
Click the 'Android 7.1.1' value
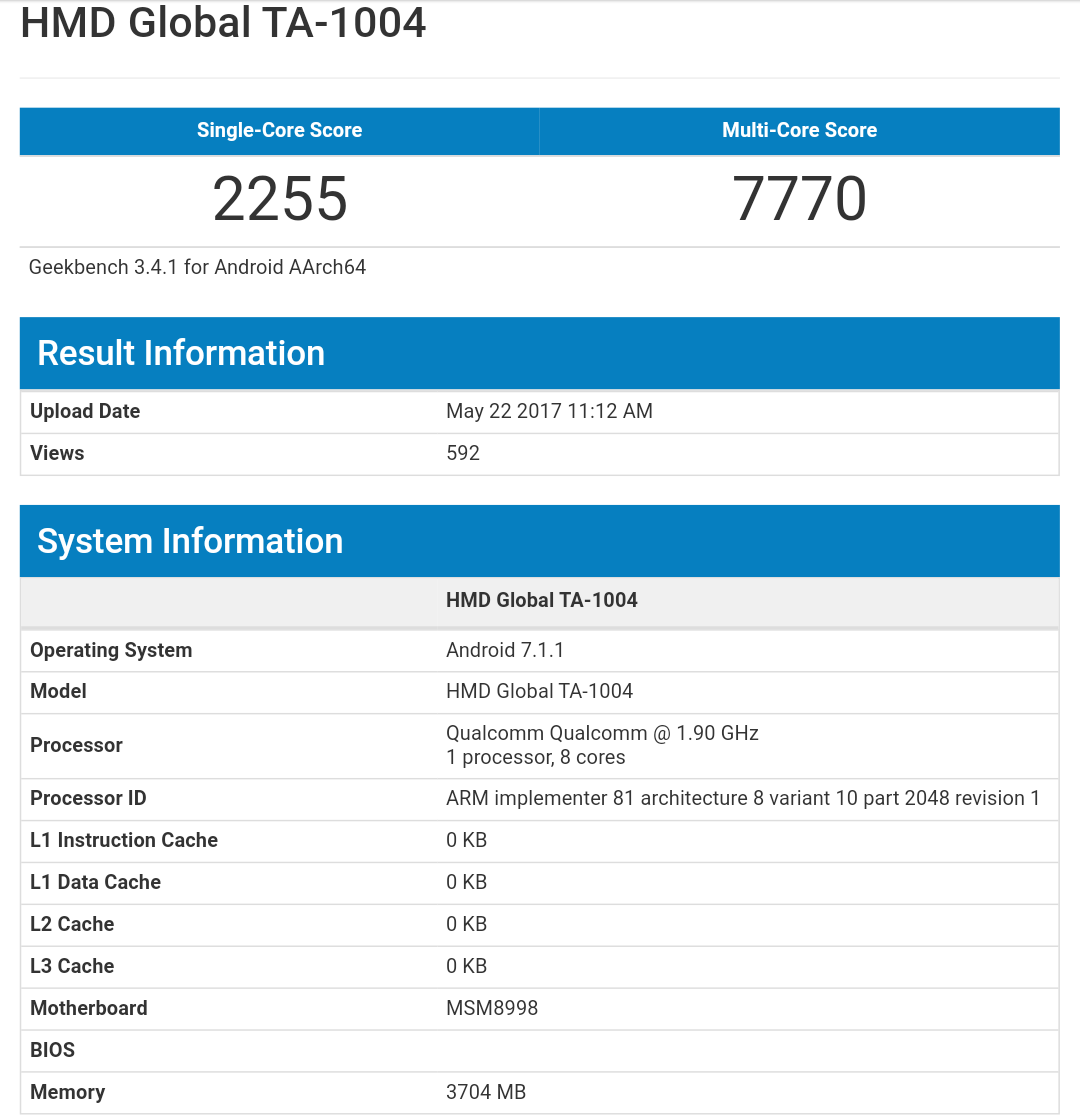pos(505,650)
